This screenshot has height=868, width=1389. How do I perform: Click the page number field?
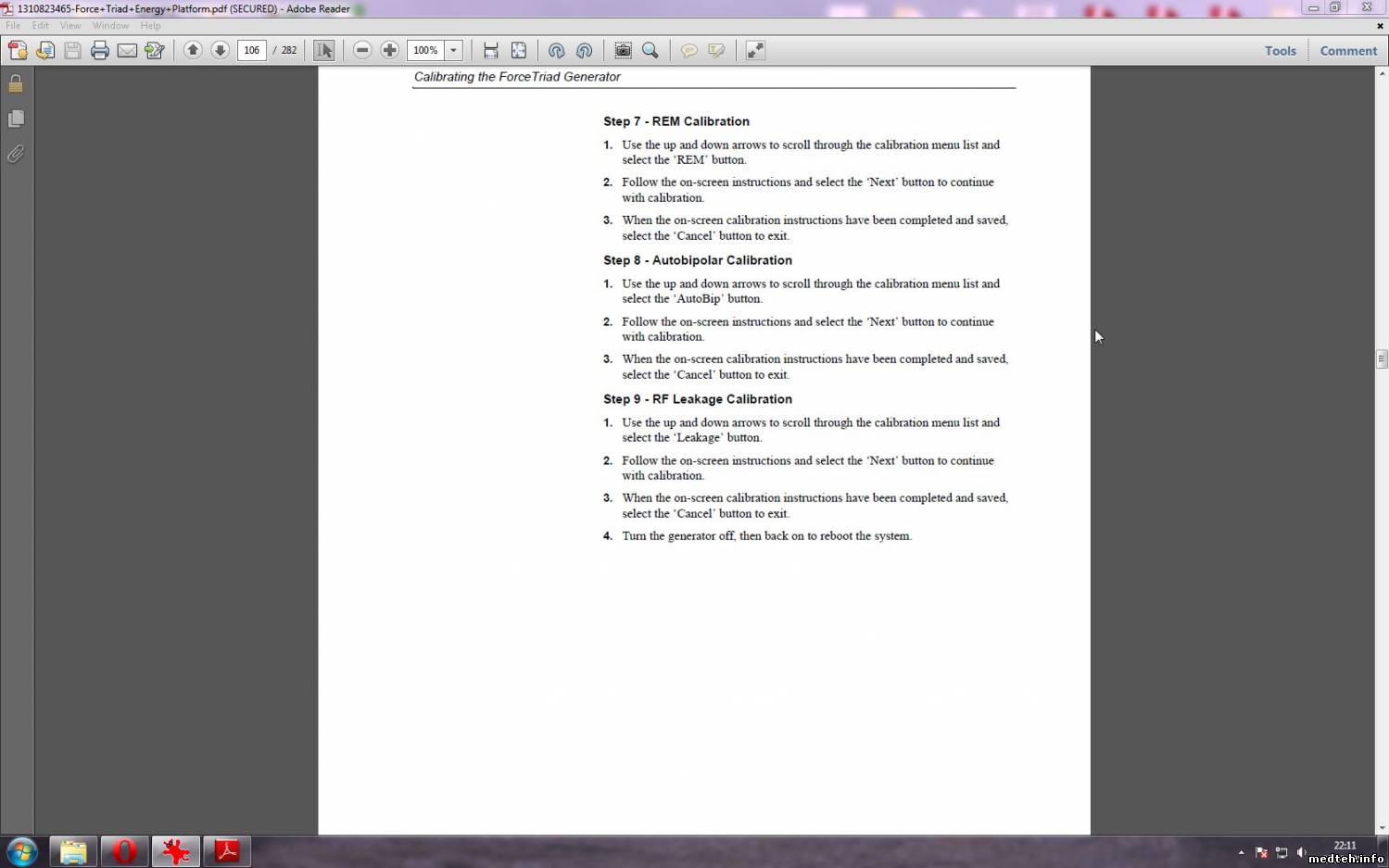point(251,50)
